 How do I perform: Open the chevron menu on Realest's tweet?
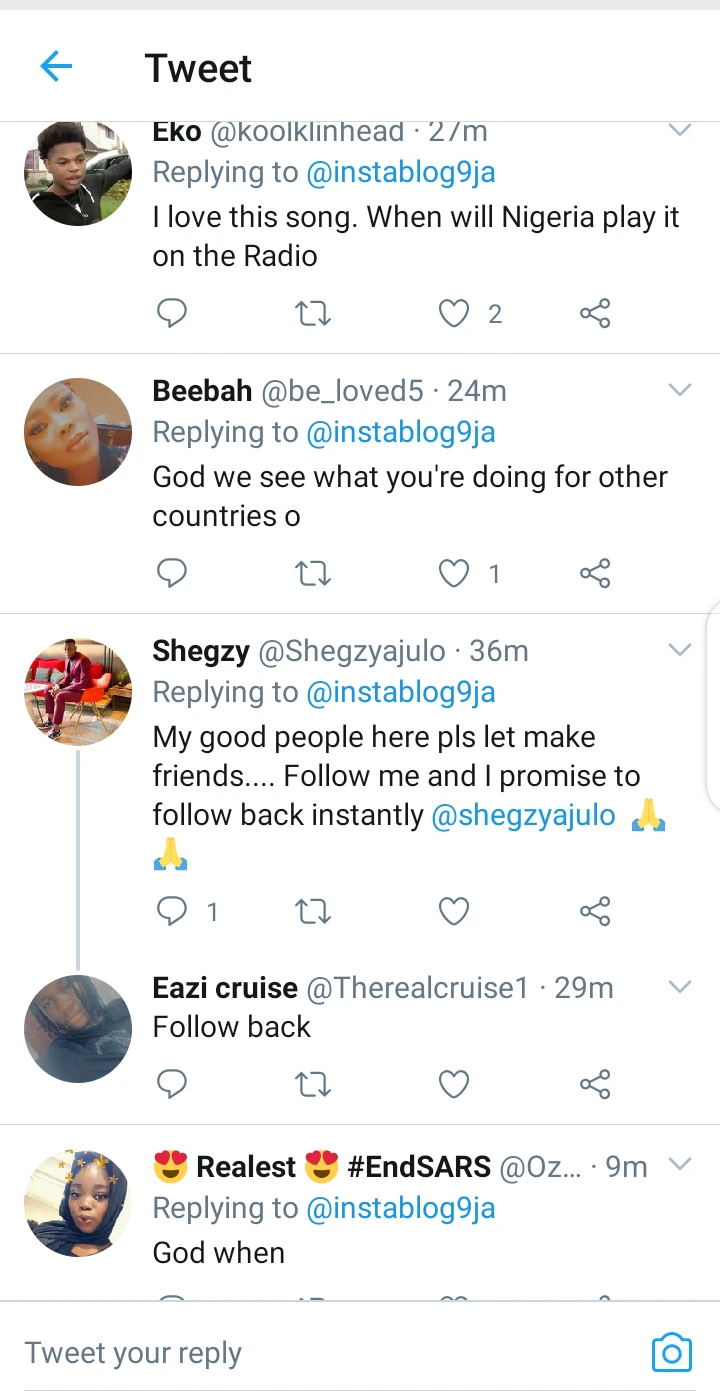click(x=680, y=1164)
